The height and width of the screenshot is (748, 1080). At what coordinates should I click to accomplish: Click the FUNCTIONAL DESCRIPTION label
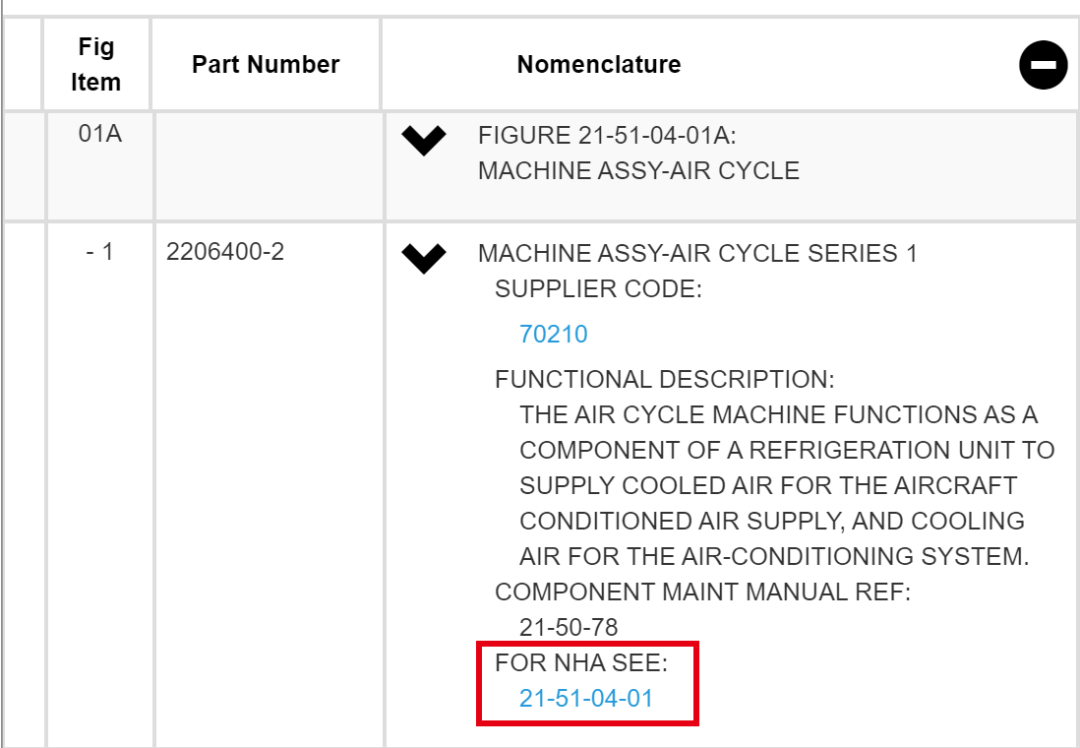(664, 380)
